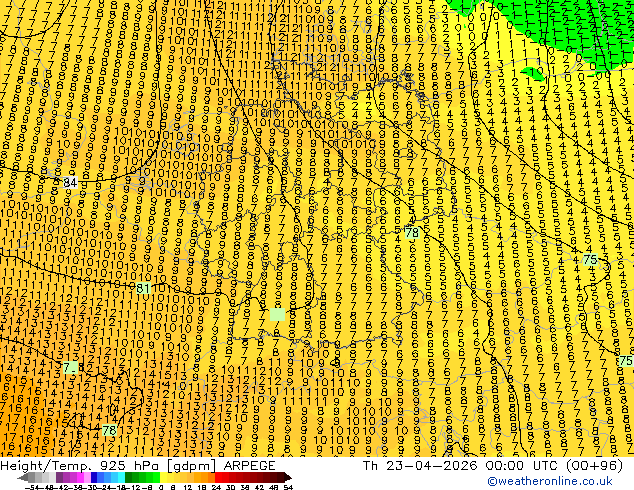The height and width of the screenshot is (490, 634).
Task: Pick the dark blue legend swatch
Action: pos(94,477)
